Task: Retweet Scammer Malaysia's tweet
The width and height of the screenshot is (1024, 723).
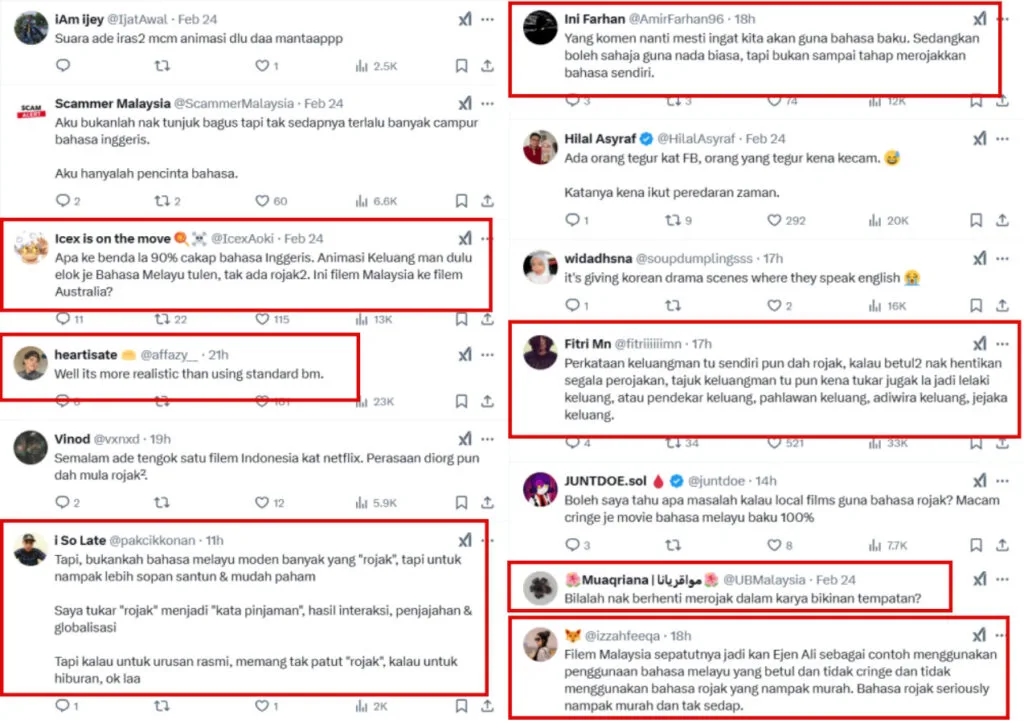Action: (162, 201)
